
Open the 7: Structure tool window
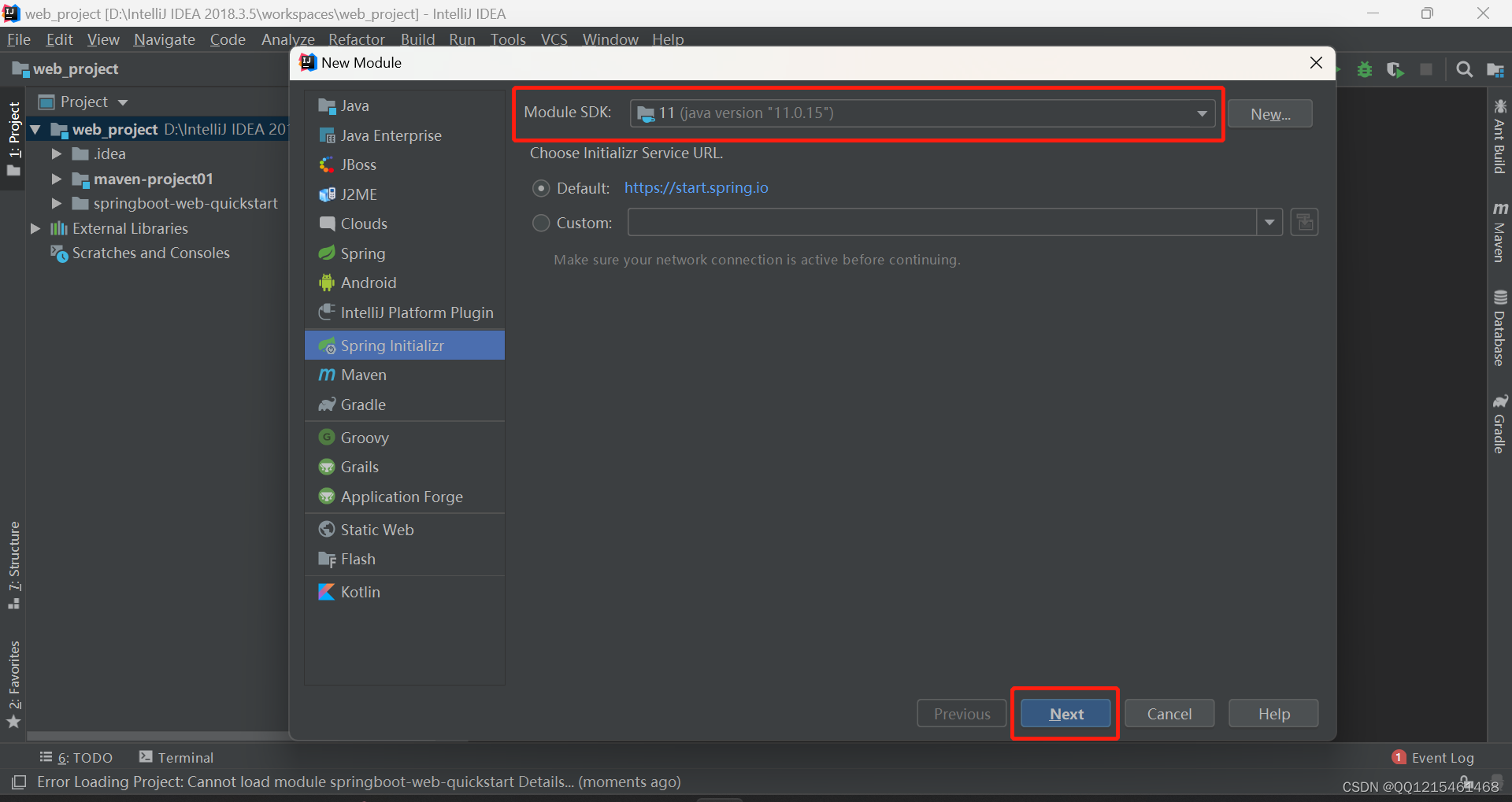tap(13, 565)
